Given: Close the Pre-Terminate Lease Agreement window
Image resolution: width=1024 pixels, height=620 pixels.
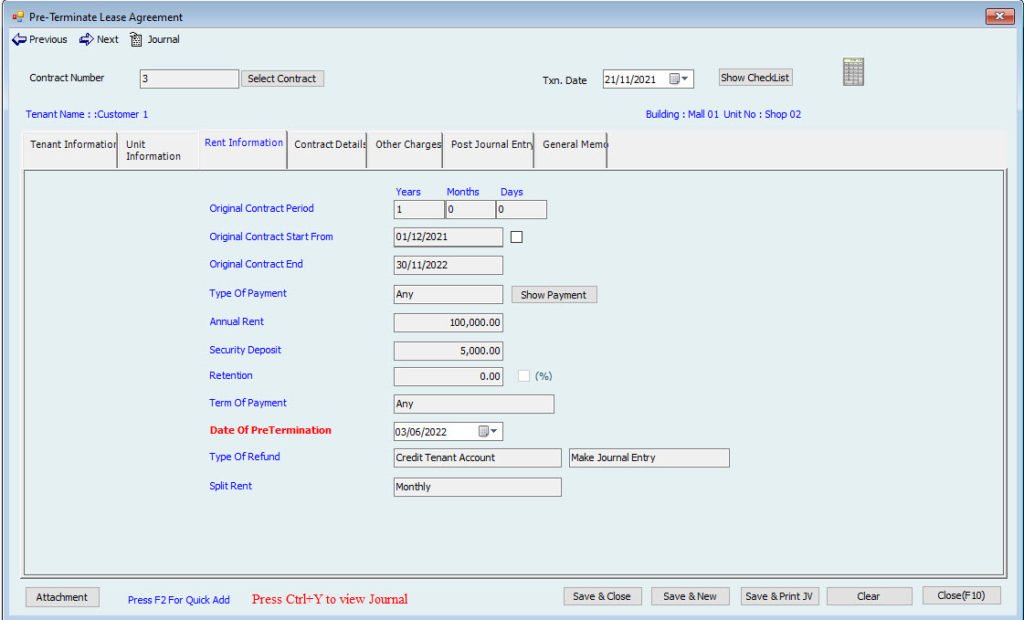Looking at the screenshot, I should pos(999,17).
